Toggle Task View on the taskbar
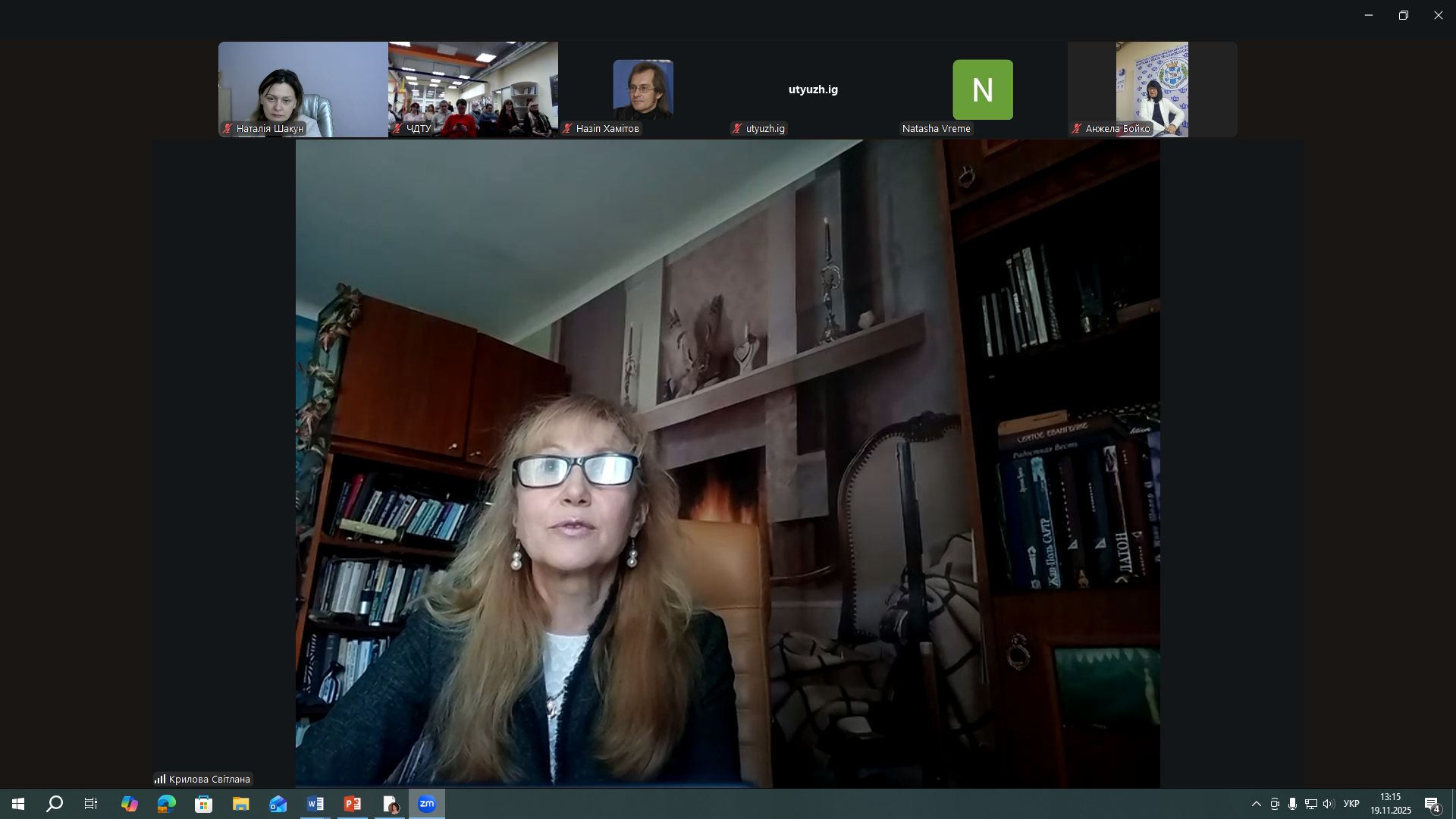The image size is (1456, 819). tap(91, 804)
